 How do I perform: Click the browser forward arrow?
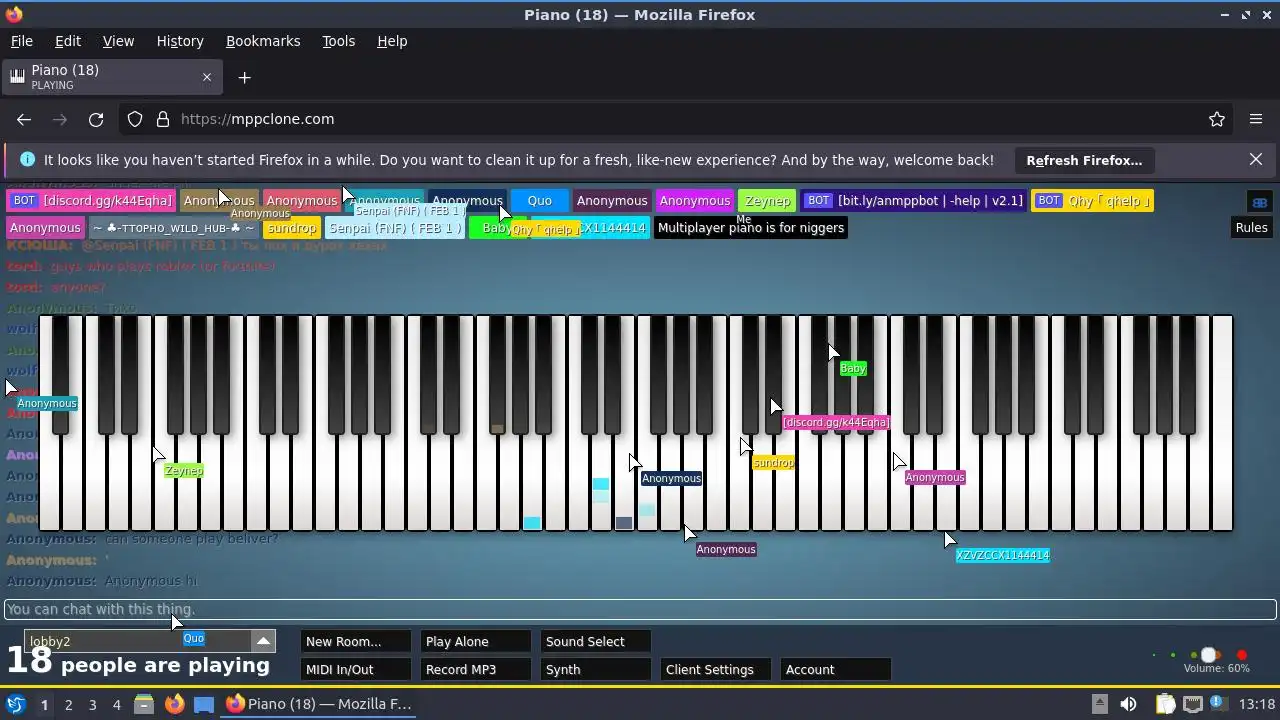coord(60,119)
